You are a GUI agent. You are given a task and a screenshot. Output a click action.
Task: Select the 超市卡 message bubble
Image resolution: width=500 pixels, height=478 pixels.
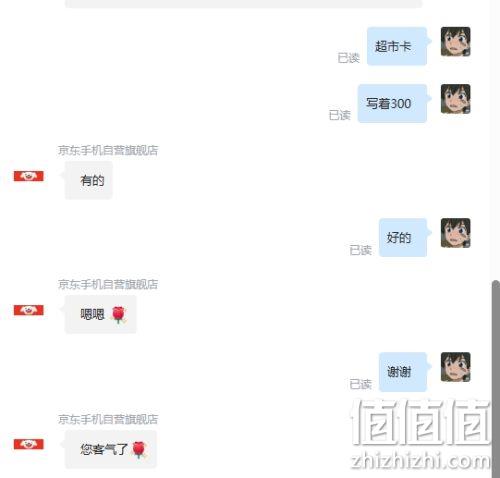click(x=397, y=46)
